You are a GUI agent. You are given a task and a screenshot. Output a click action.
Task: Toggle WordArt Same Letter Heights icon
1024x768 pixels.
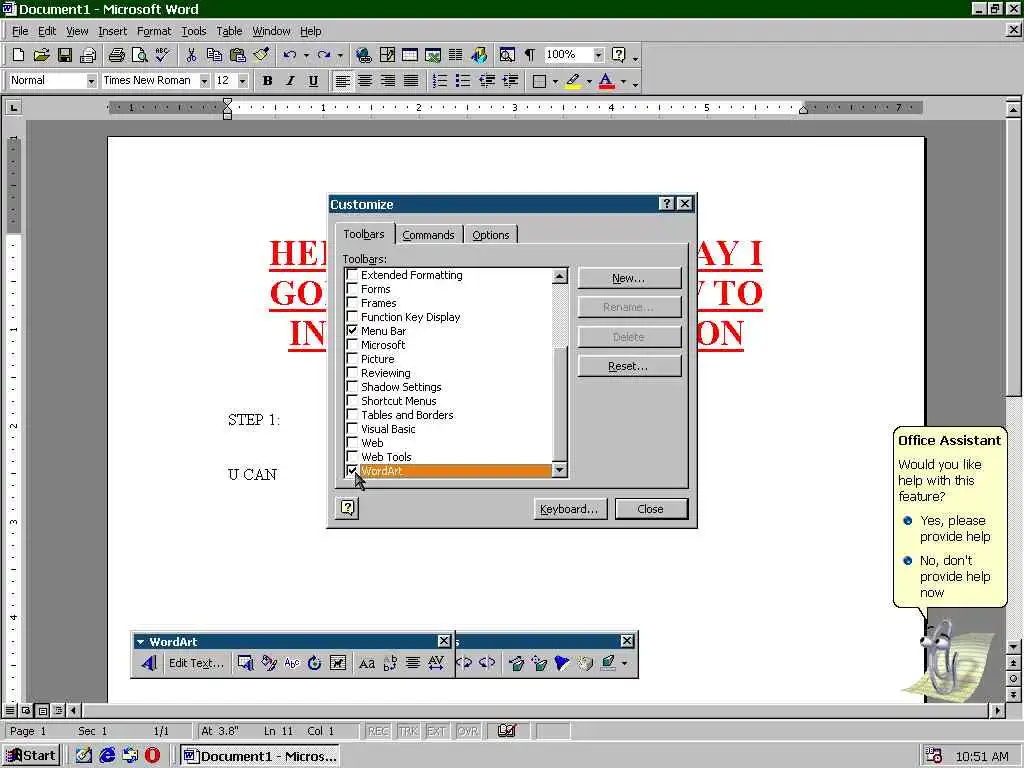pyautogui.click(x=367, y=664)
